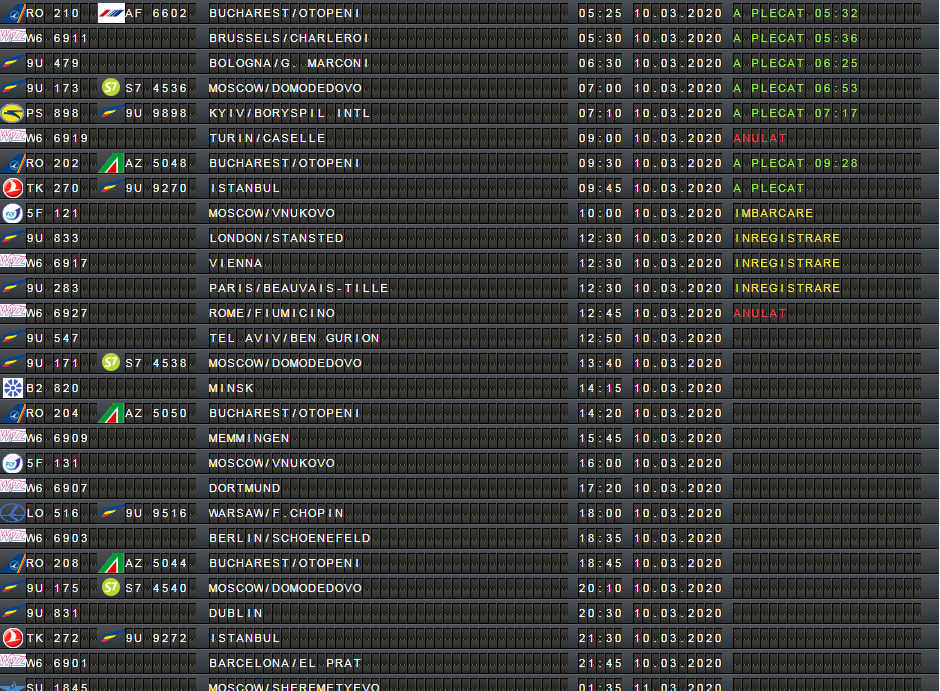The image size is (940, 691).
Task: Click the A PLECAT 07:17 status
Action: 796,113
